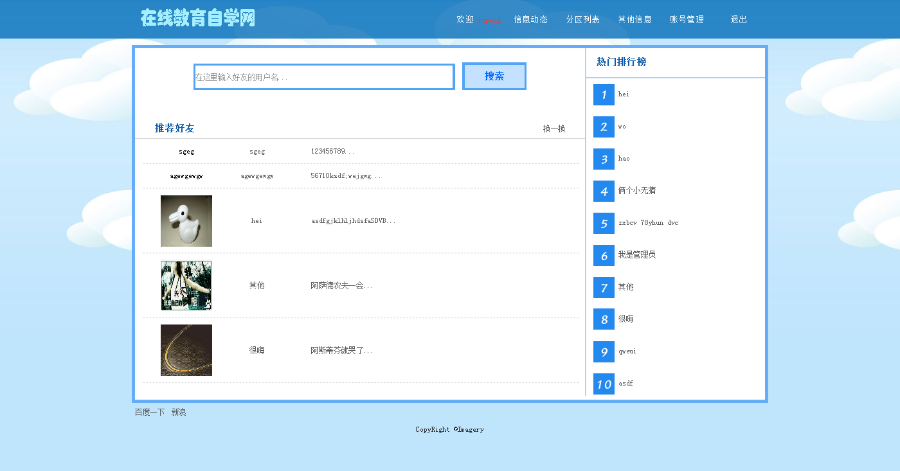Click the rank 8 badge icon
The width and height of the screenshot is (900, 471).
point(603,320)
